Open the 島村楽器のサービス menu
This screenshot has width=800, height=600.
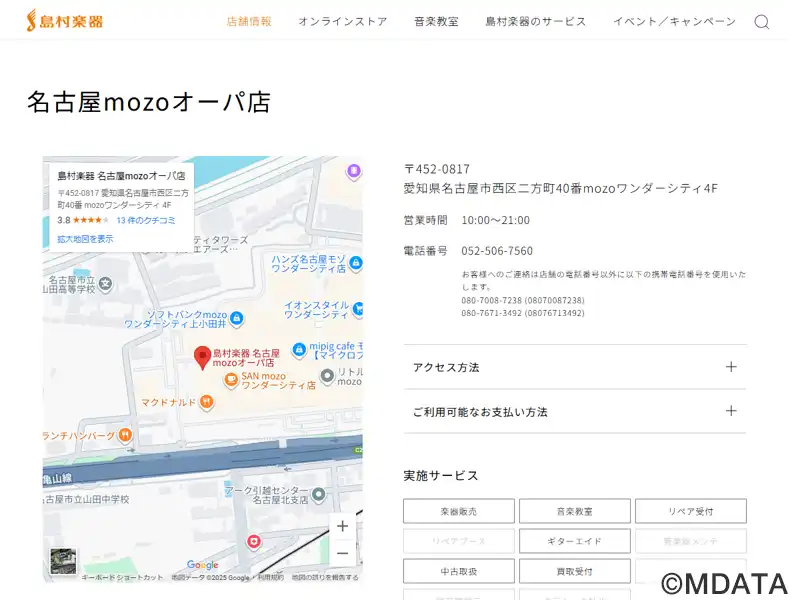point(536,21)
